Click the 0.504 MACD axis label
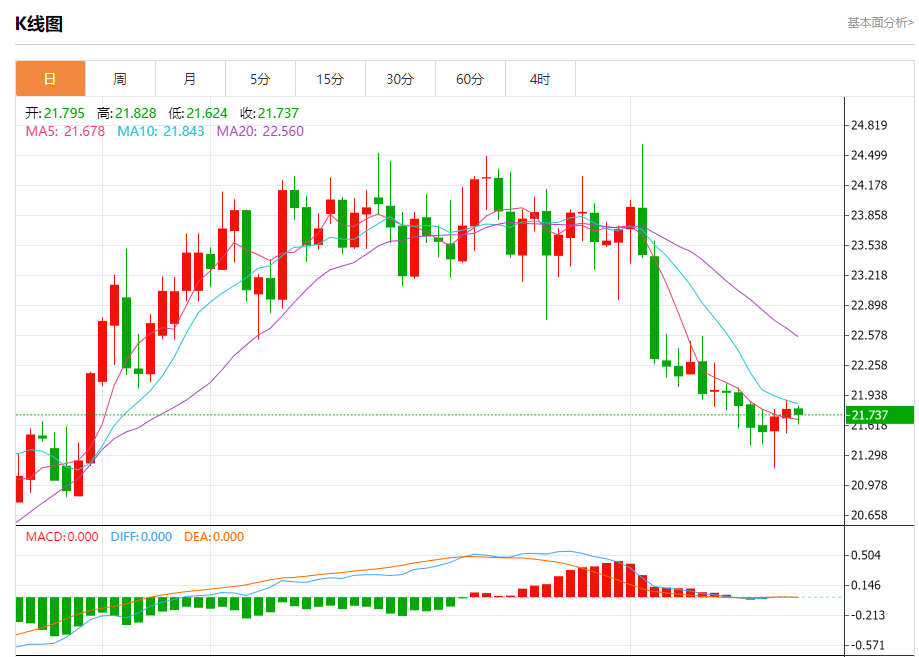The height and width of the screenshot is (657, 919). pos(866,555)
